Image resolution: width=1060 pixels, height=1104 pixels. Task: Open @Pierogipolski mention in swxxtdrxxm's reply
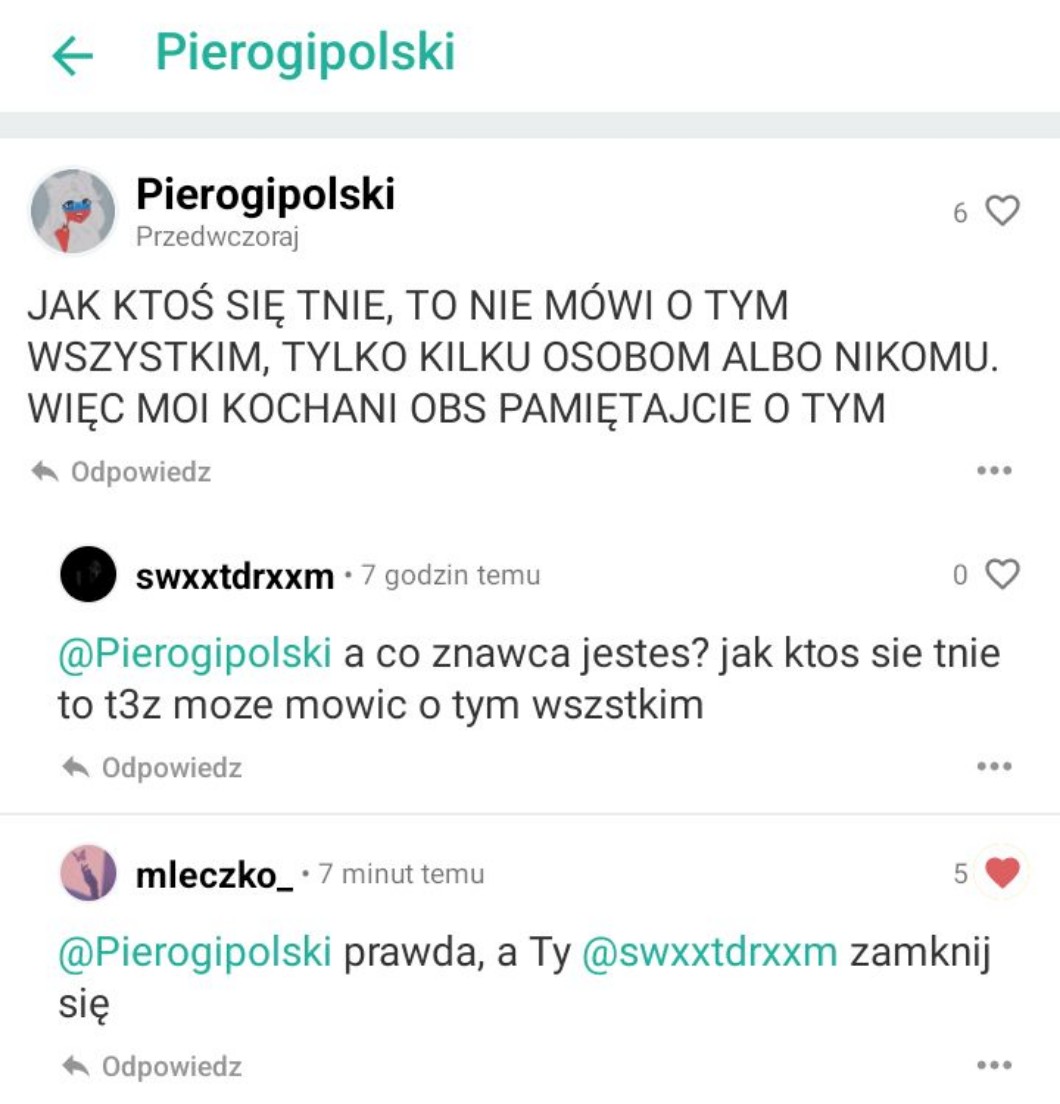[x=195, y=653]
